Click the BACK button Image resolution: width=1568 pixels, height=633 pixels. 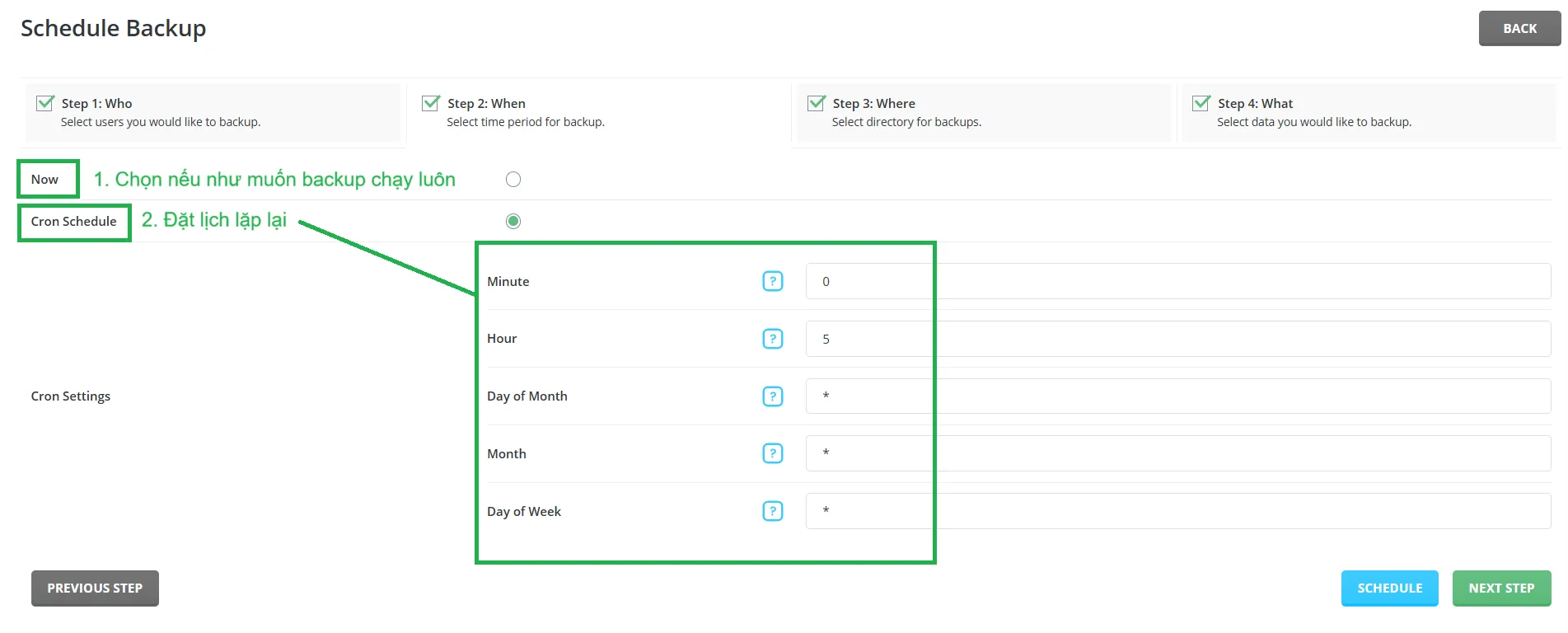click(1519, 29)
